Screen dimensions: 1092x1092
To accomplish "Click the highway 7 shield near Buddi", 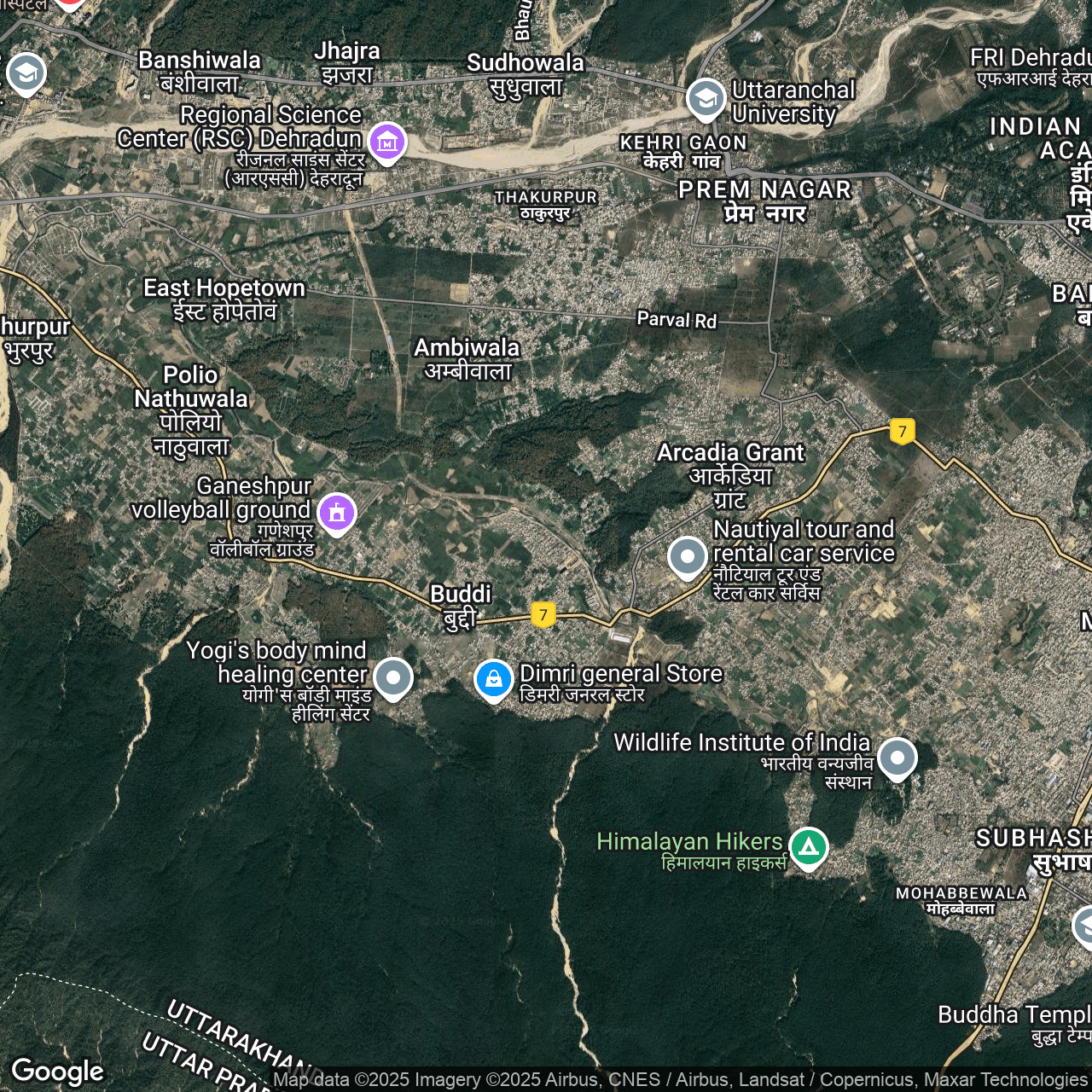I will coord(543,614).
